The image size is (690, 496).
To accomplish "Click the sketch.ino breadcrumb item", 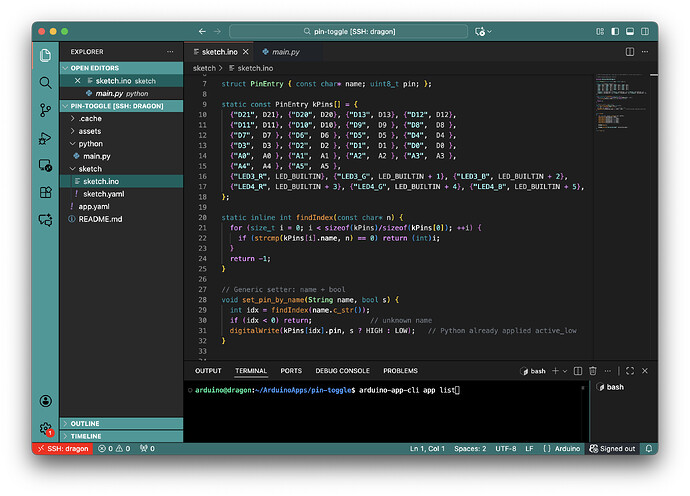I will (251, 68).
